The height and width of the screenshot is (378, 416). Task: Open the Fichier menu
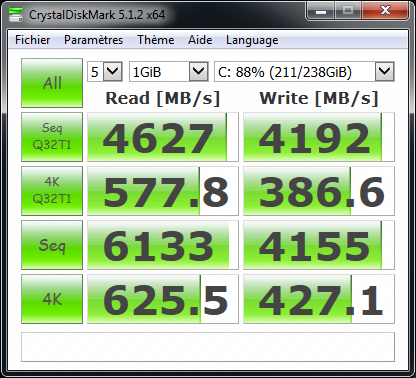pyautogui.click(x=33, y=40)
